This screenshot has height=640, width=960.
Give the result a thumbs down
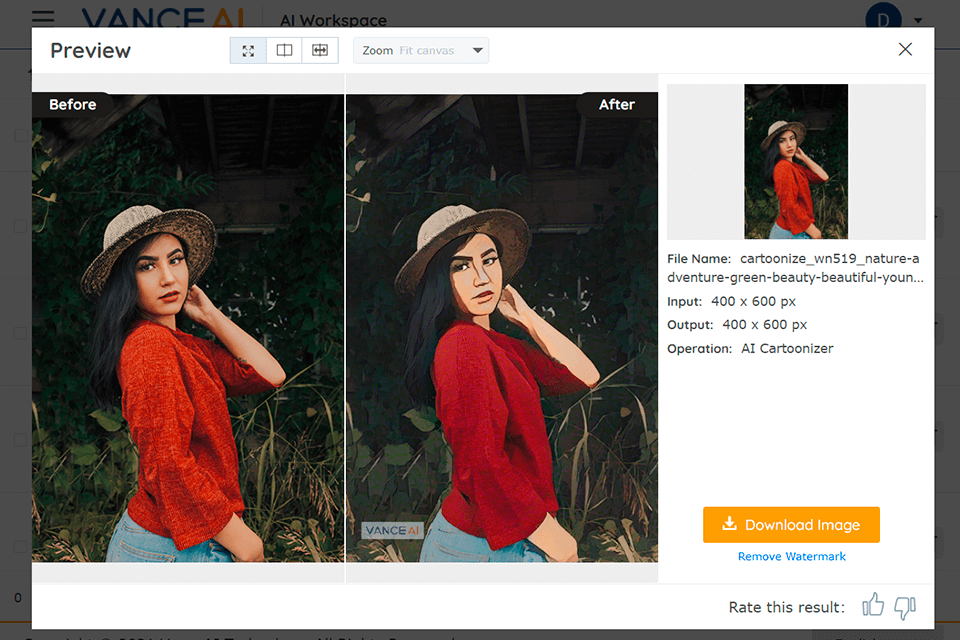coord(905,608)
